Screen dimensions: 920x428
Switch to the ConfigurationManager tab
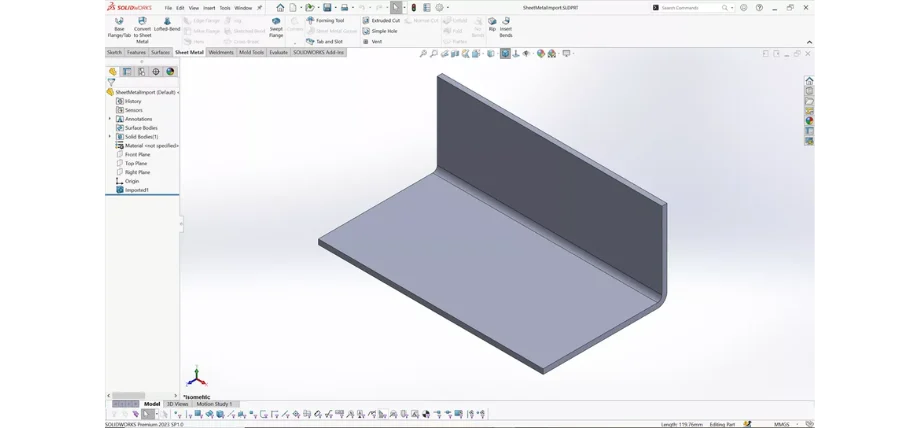coord(141,72)
